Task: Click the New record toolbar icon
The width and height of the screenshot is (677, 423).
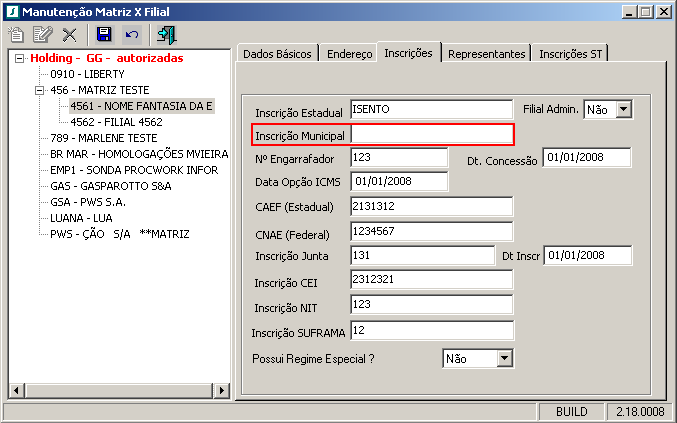Action: (x=16, y=35)
